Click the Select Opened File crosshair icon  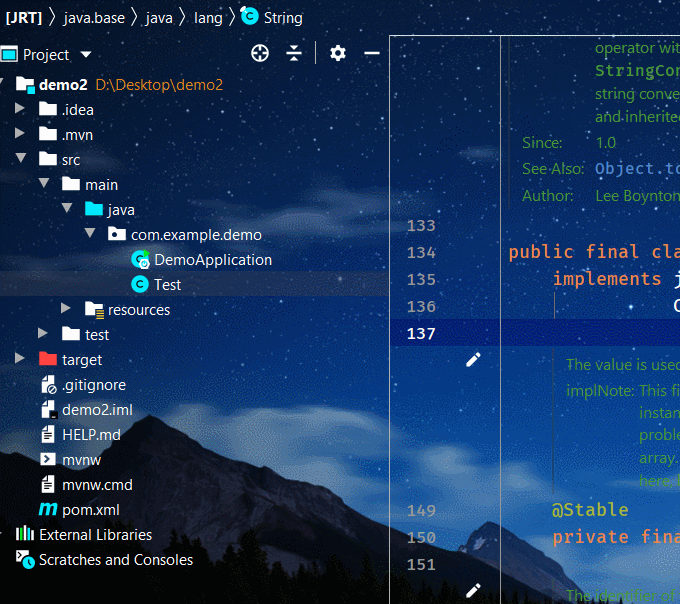click(260, 53)
